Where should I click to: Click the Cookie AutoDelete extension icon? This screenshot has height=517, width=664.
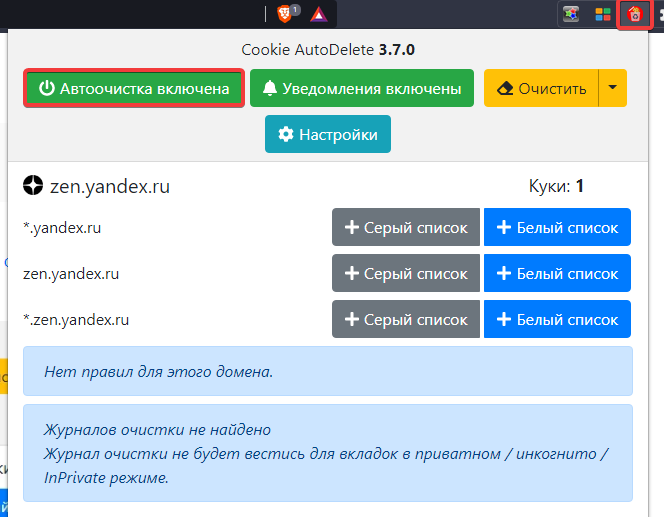(x=634, y=14)
